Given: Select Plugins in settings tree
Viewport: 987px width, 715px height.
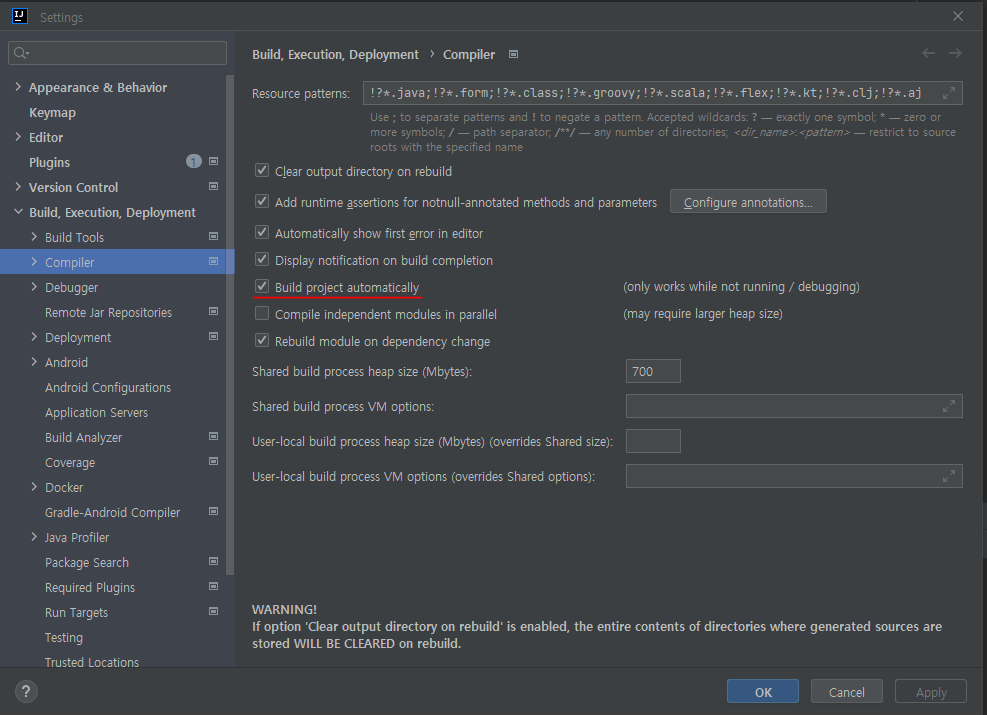Looking at the screenshot, I should tap(49, 162).
